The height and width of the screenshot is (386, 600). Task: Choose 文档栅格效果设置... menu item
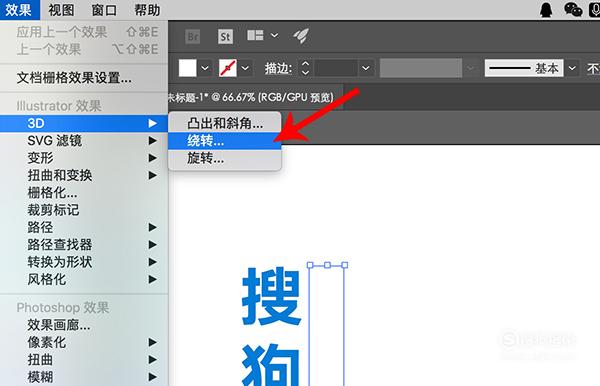(x=84, y=78)
